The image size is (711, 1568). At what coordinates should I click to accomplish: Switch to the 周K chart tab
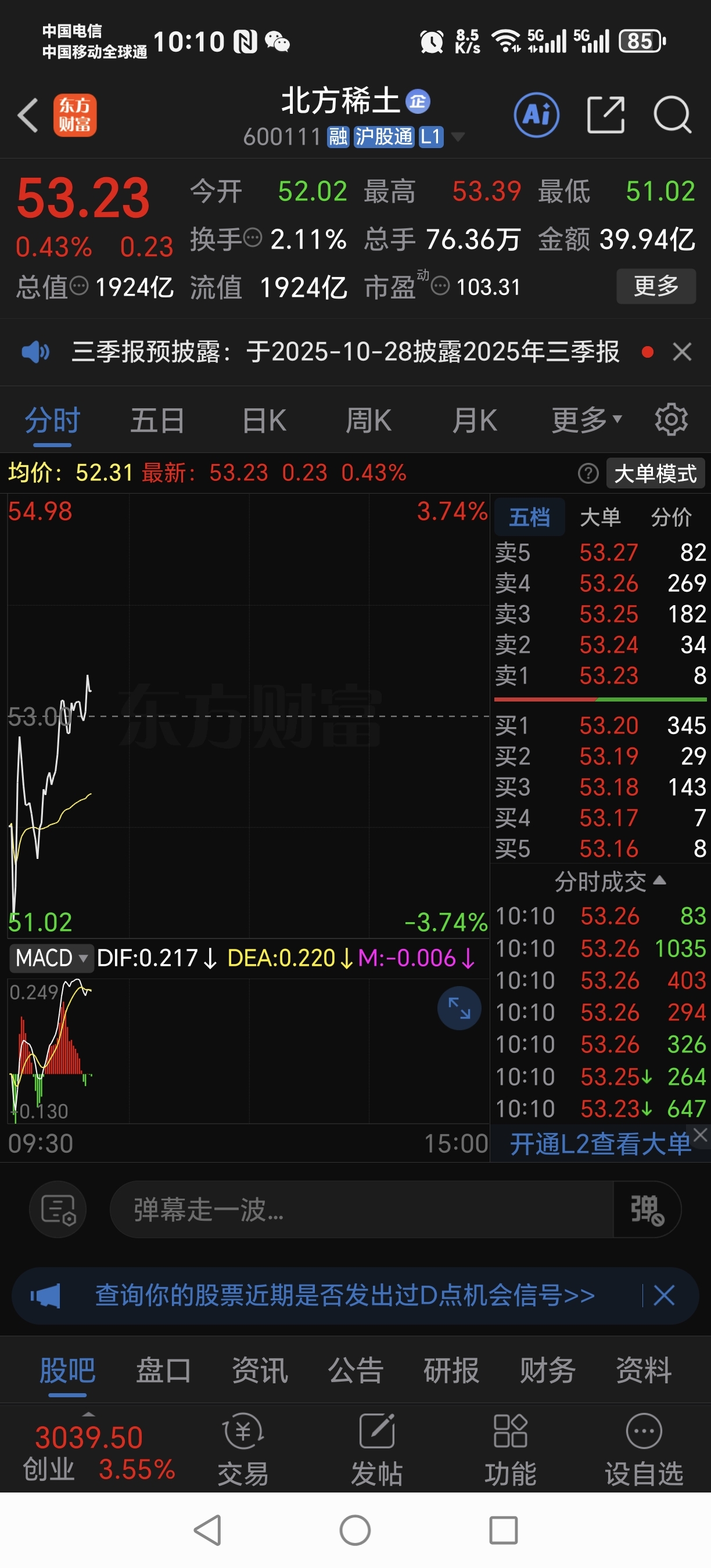[369, 420]
